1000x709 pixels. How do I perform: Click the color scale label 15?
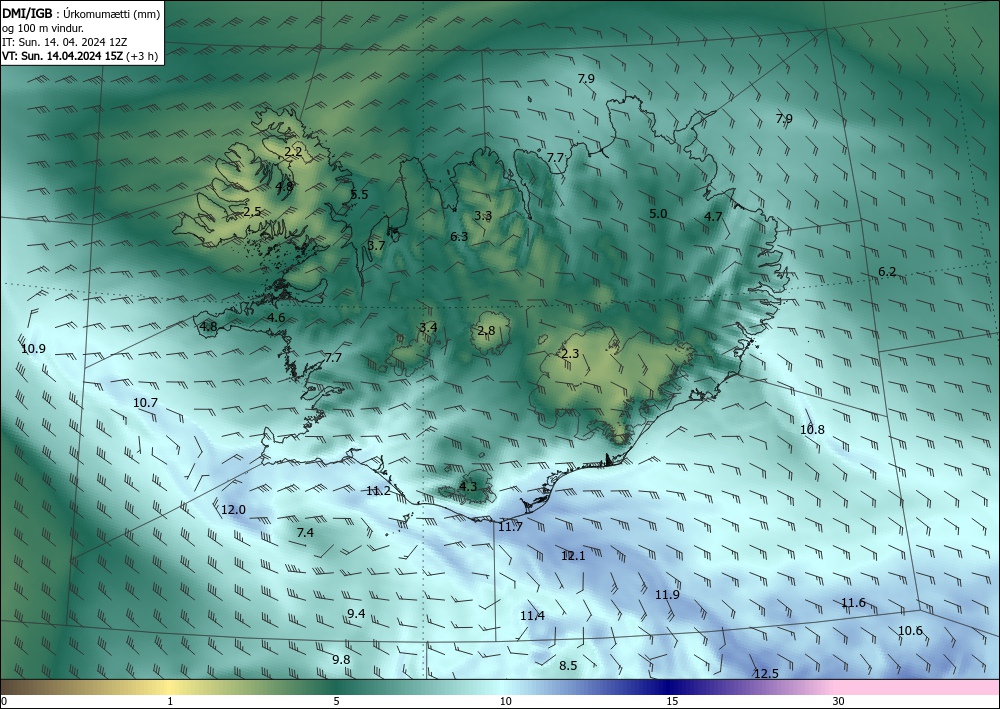click(672, 702)
